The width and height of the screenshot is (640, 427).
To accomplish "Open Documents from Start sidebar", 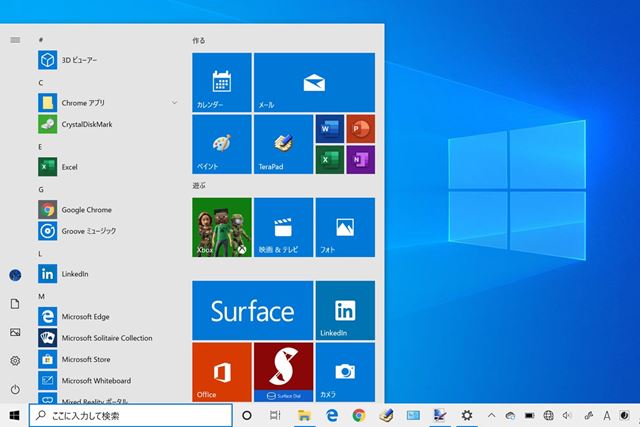I will coord(15,304).
